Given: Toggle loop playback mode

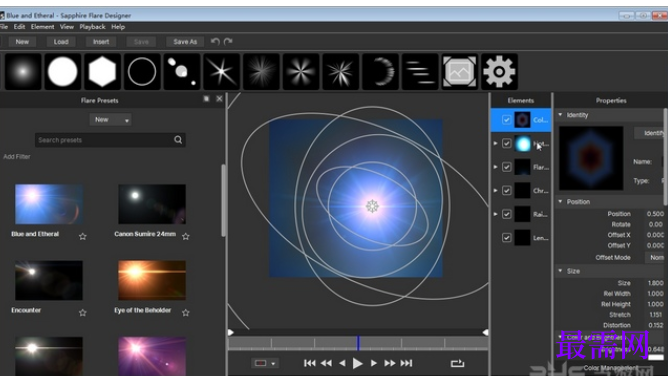Looking at the screenshot, I should (x=457, y=363).
